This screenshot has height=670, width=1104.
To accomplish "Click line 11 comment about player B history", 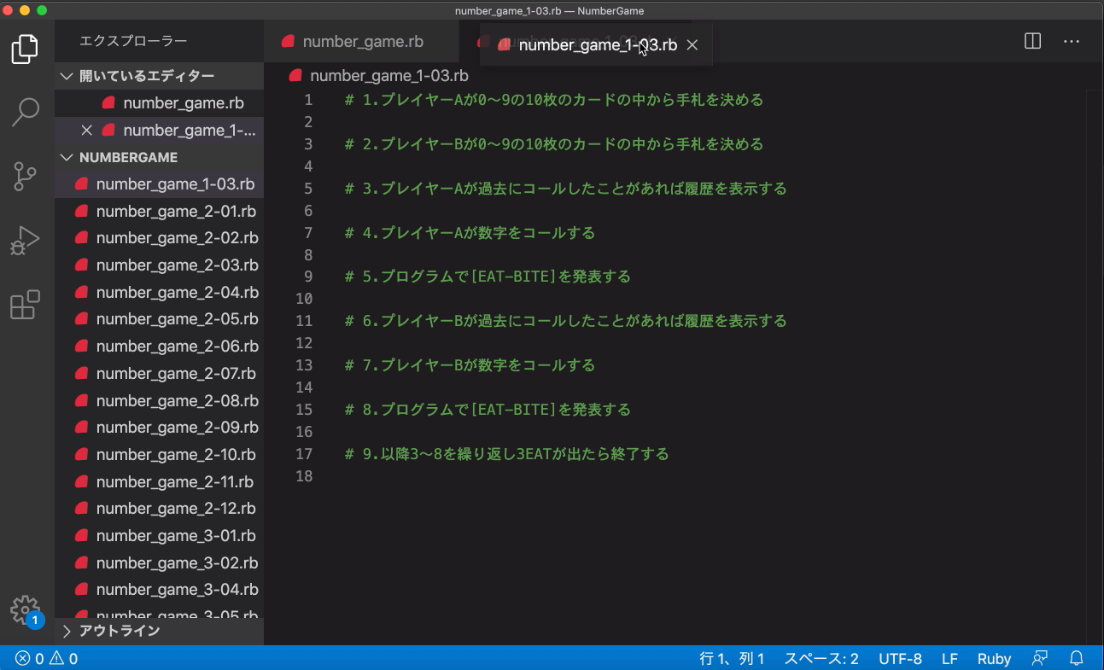I will tap(565, 321).
